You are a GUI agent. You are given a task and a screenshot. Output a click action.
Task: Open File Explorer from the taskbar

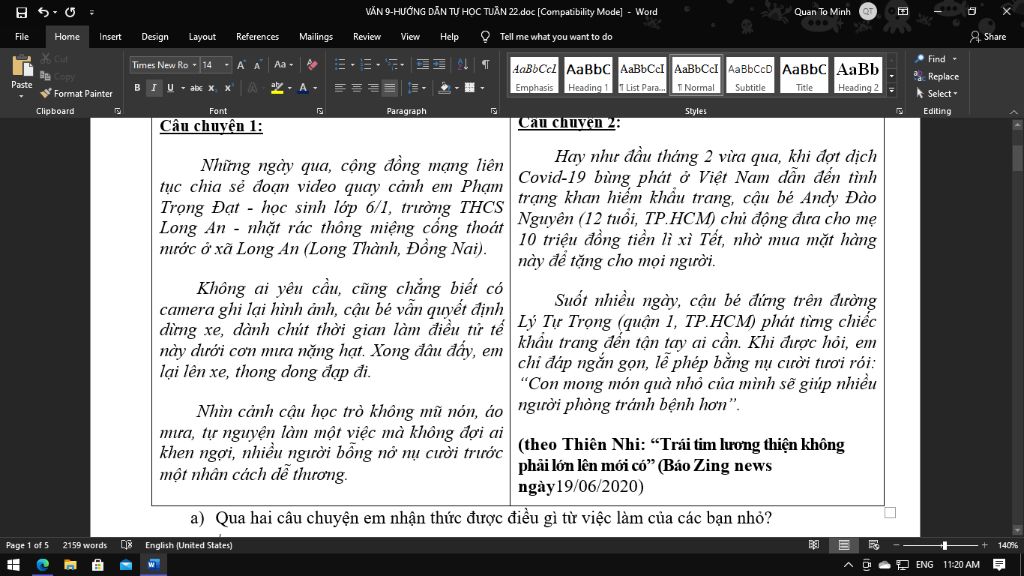pos(70,564)
